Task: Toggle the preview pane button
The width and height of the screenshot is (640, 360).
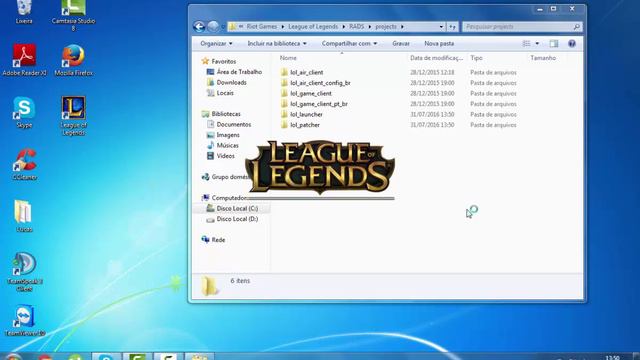Action: pos(553,43)
